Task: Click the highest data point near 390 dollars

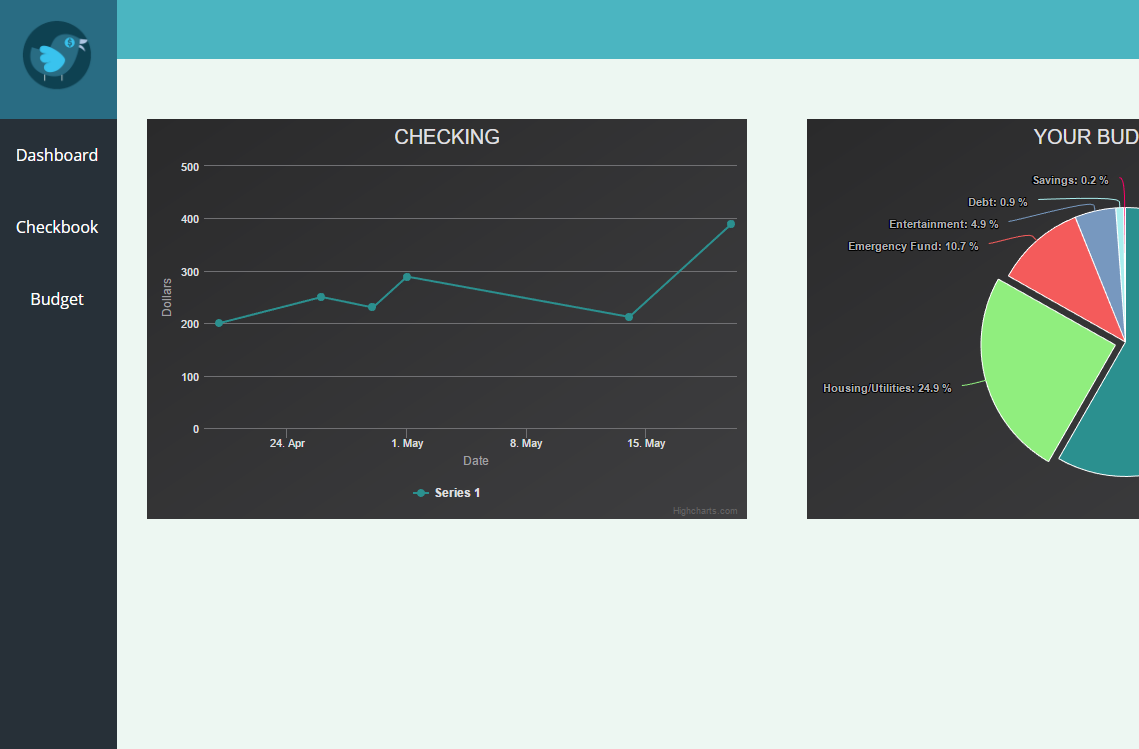Action: 731,224
